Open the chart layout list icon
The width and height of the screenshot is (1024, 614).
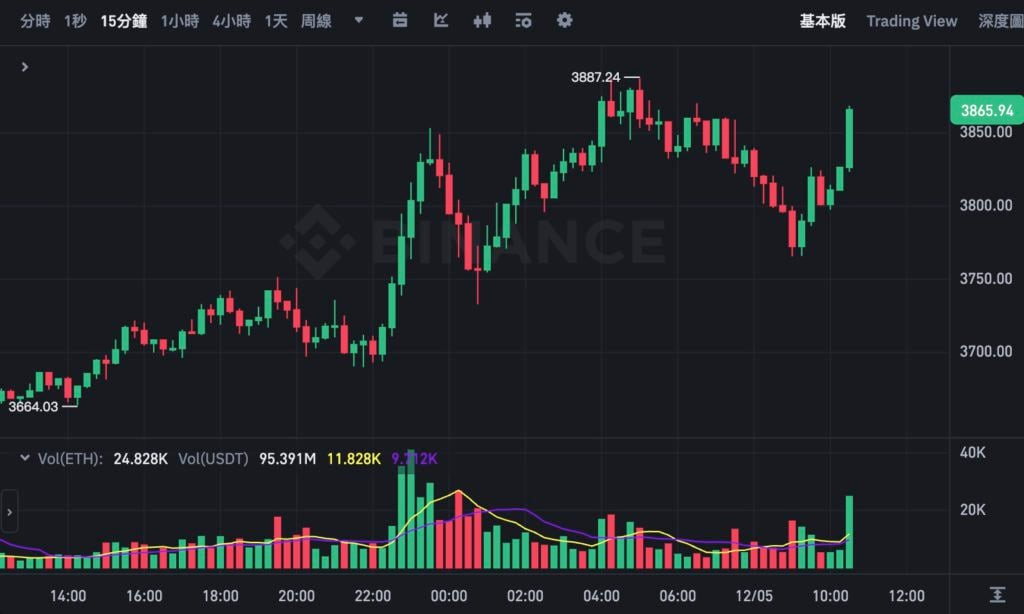(523, 20)
